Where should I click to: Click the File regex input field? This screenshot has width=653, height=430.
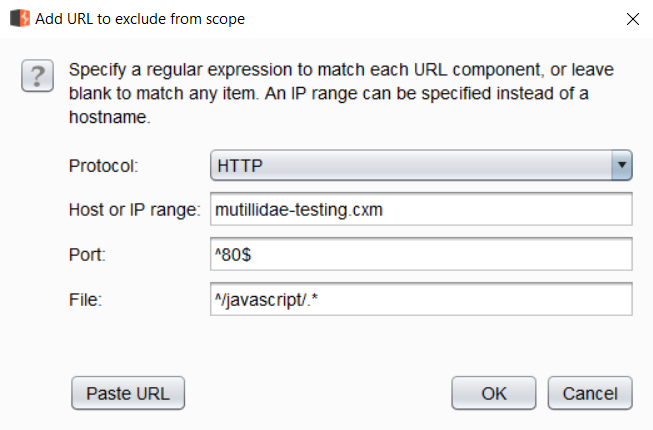point(421,298)
